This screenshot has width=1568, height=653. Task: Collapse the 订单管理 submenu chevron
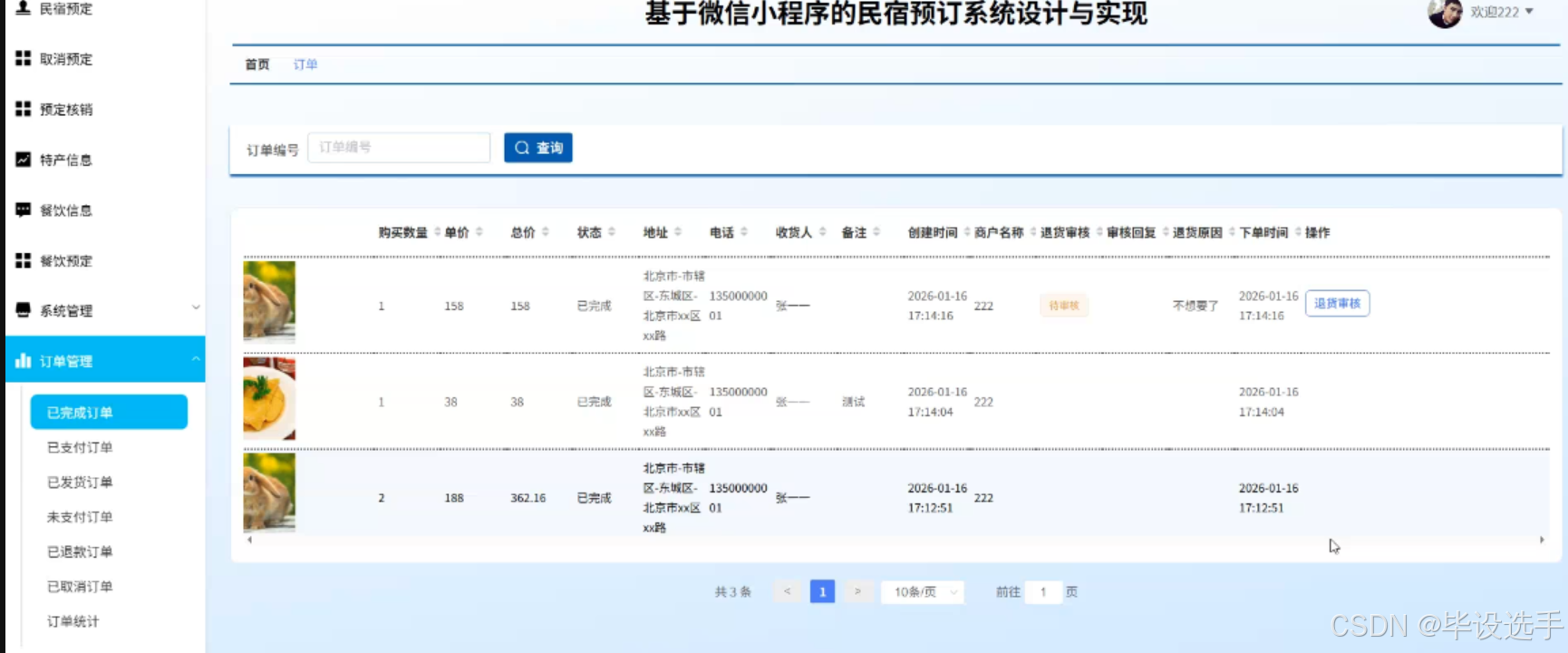[x=196, y=359]
